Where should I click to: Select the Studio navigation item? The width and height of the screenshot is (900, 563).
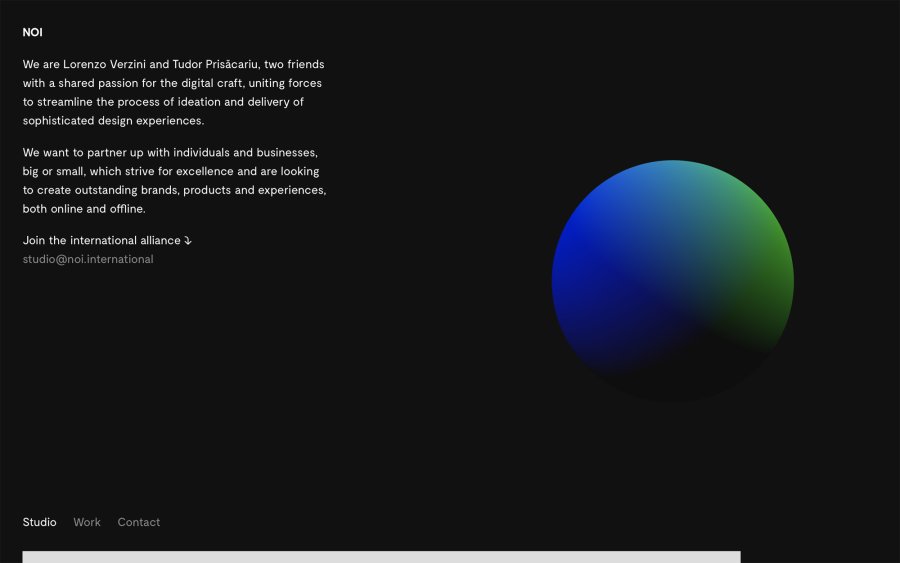39,522
